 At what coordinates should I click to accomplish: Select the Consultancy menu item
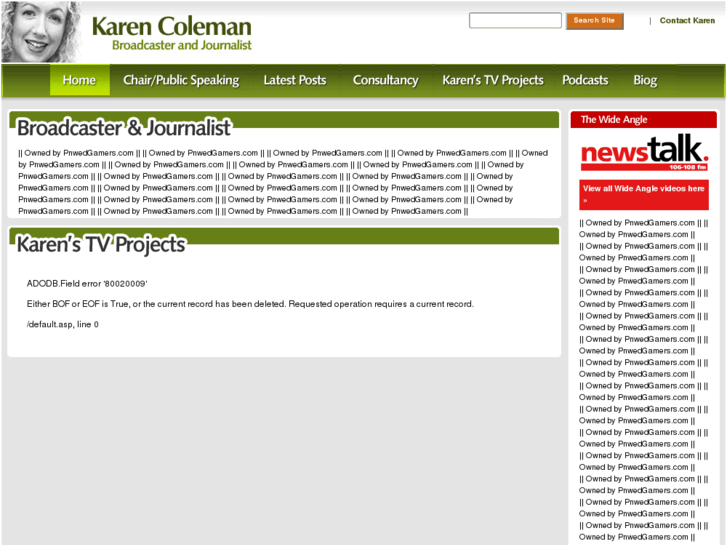pyautogui.click(x=385, y=80)
